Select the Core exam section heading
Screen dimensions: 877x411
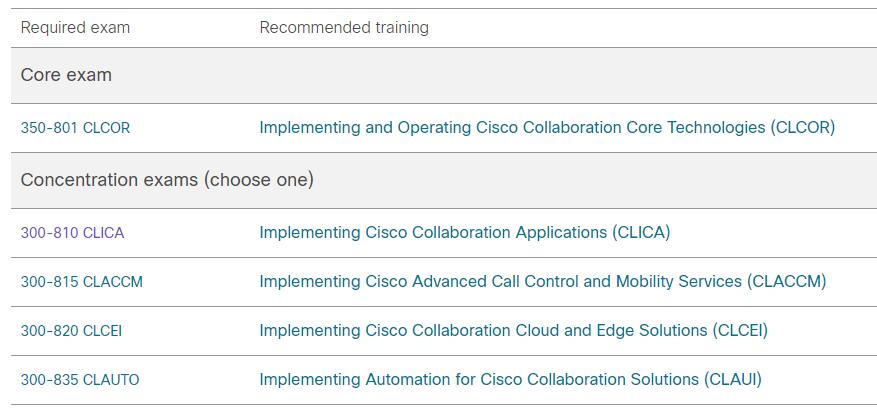tap(66, 75)
